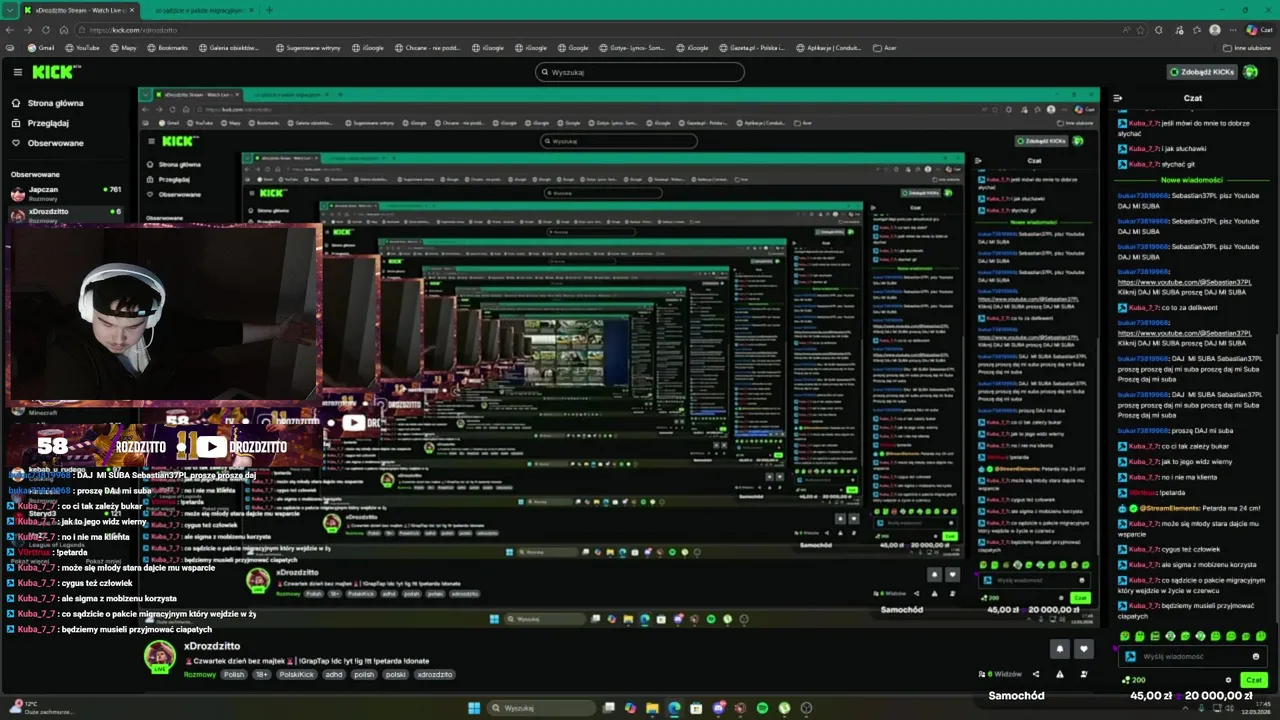Select followed channel xDrozdzitto in sidebar
The height and width of the screenshot is (720, 1280).
tap(66, 213)
